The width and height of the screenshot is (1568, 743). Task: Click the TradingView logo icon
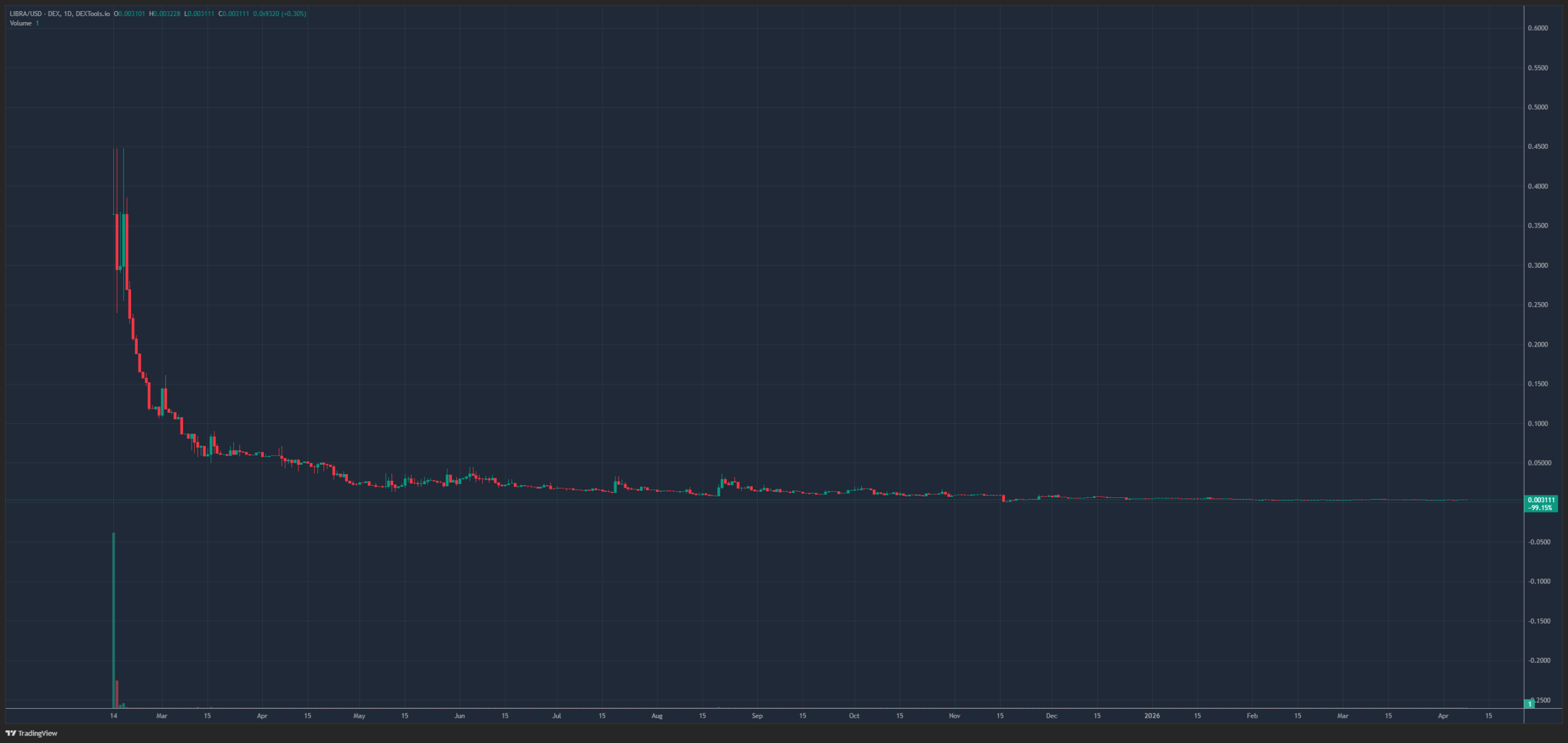click(x=10, y=733)
